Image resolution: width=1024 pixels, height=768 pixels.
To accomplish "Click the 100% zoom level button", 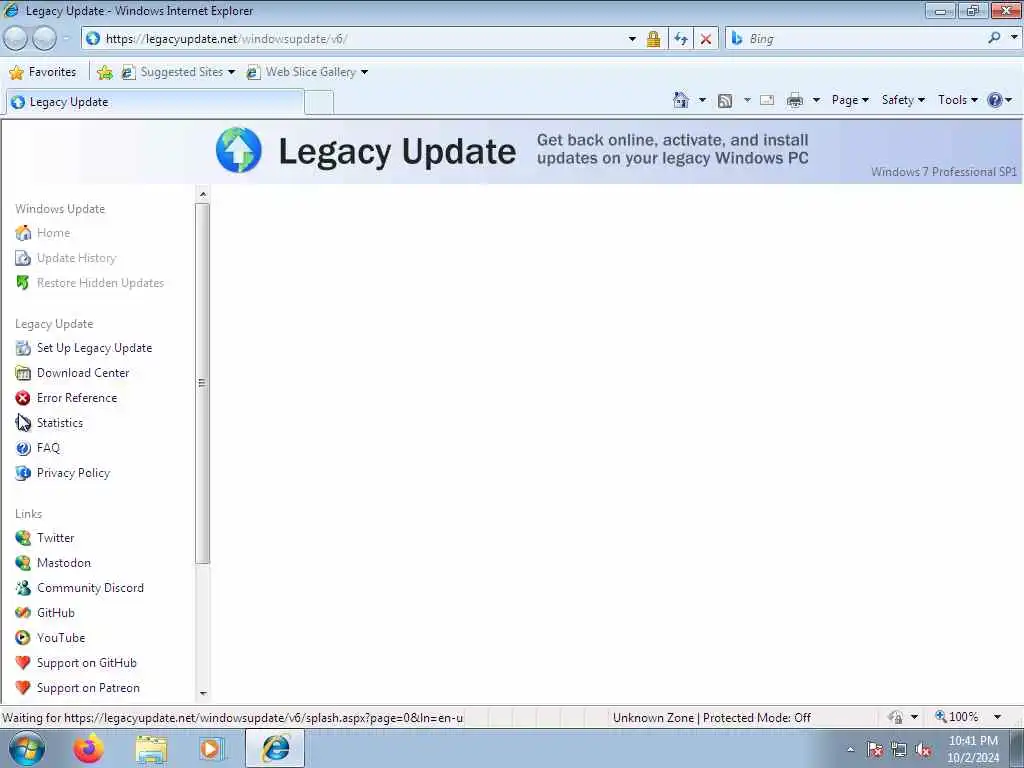I will pyautogui.click(x=957, y=717).
